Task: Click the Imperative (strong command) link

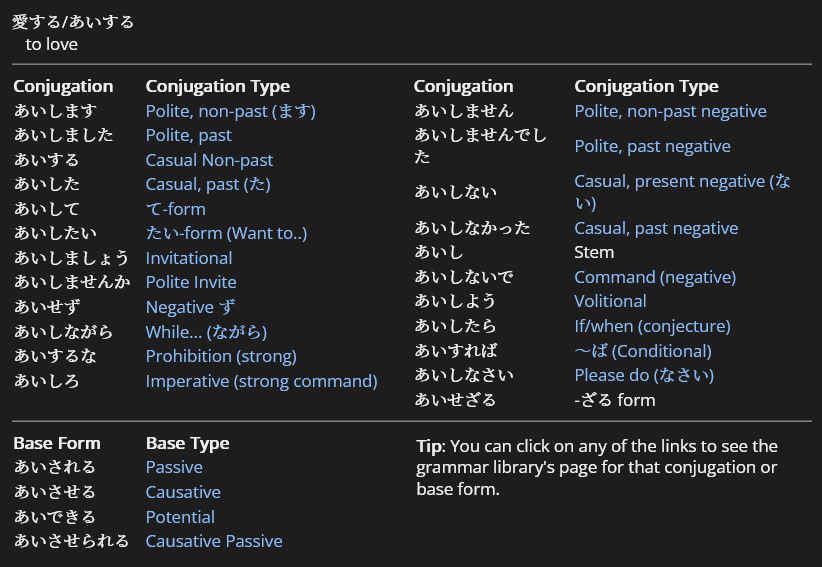Action: tap(261, 381)
